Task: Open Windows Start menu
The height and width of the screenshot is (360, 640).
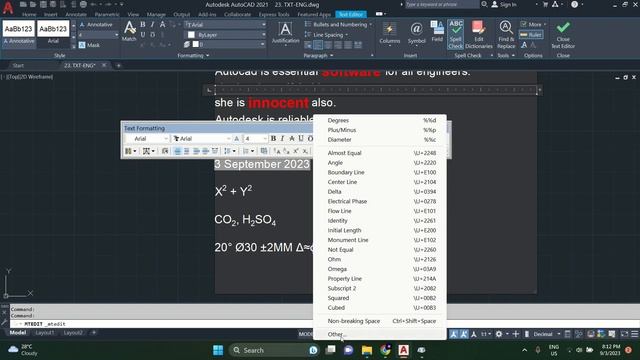Action: point(218,350)
